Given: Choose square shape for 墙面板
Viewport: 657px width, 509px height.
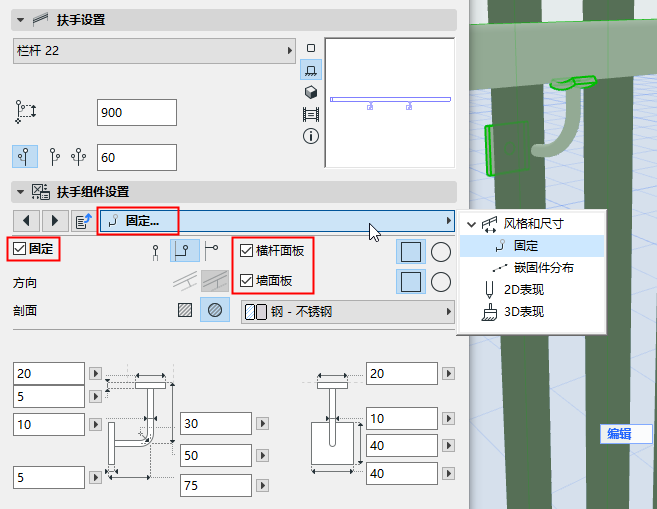Looking at the screenshot, I should (411, 282).
